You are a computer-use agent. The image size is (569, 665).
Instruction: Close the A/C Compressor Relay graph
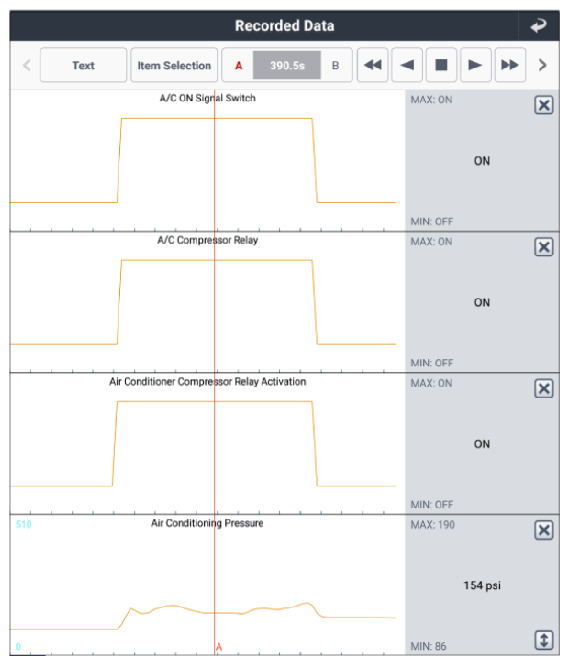tap(544, 247)
